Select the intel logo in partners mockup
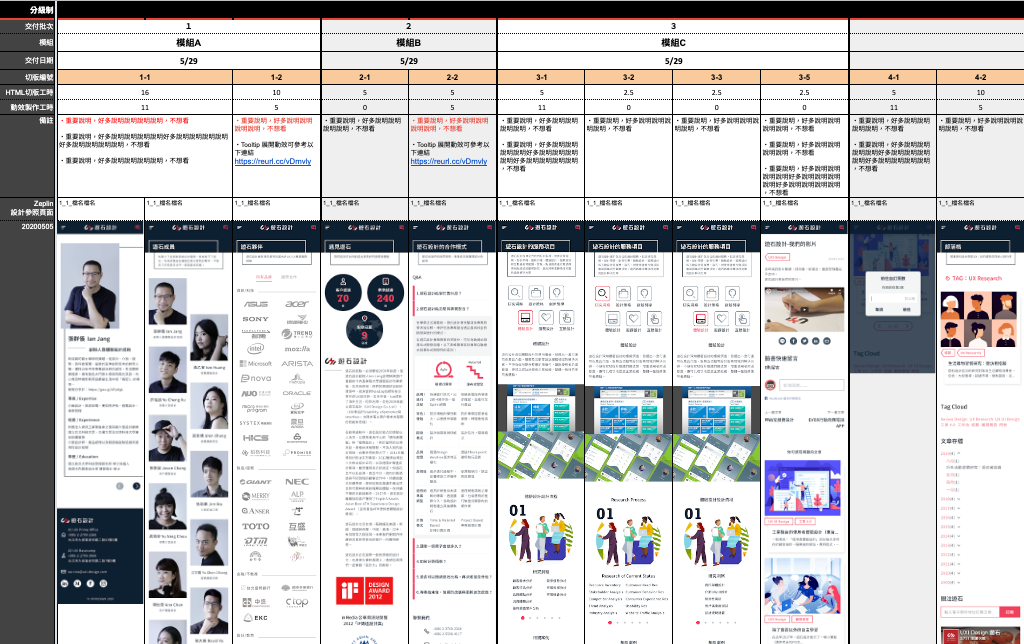This screenshot has width=1024, height=644. point(255,348)
